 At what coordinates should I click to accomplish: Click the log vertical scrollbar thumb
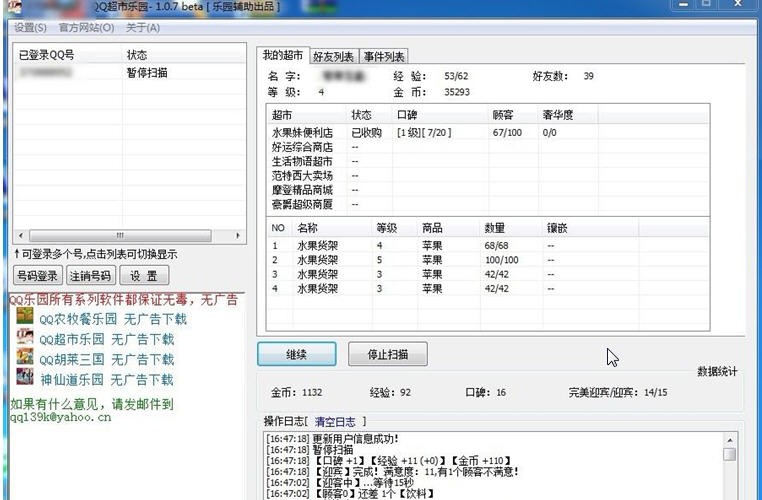[729, 454]
